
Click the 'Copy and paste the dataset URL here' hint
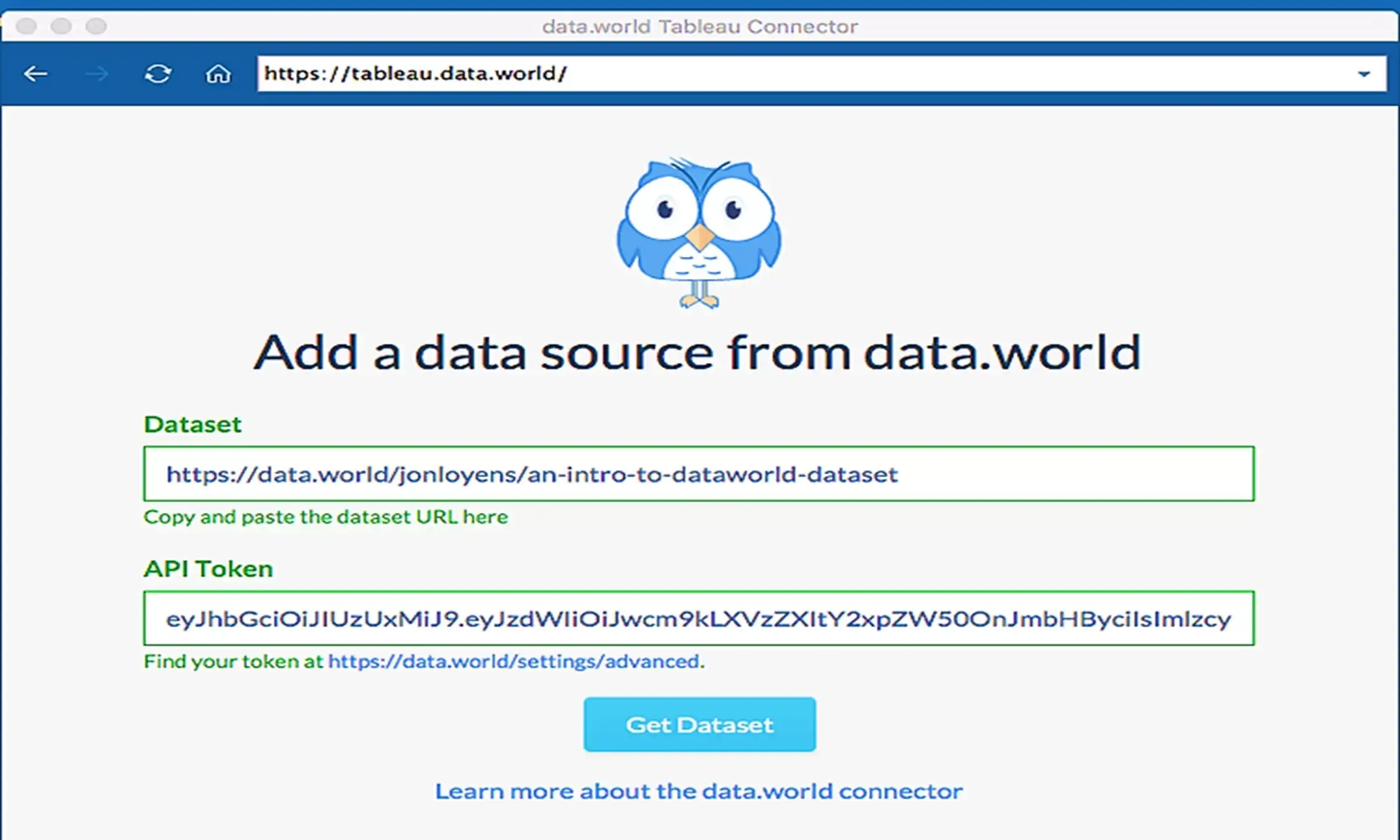click(x=326, y=517)
